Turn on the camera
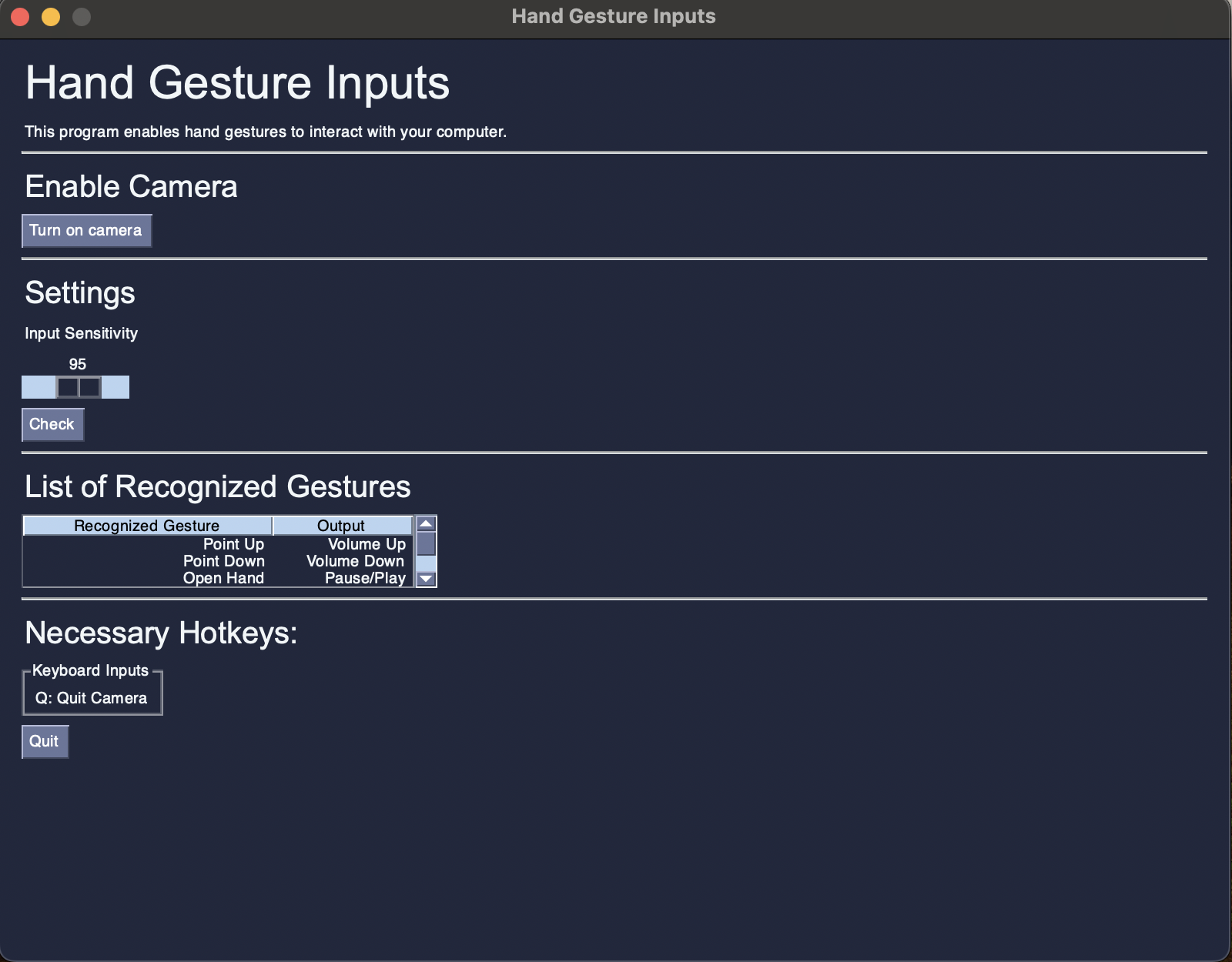Viewport: 1232px width, 962px height. point(86,231)
